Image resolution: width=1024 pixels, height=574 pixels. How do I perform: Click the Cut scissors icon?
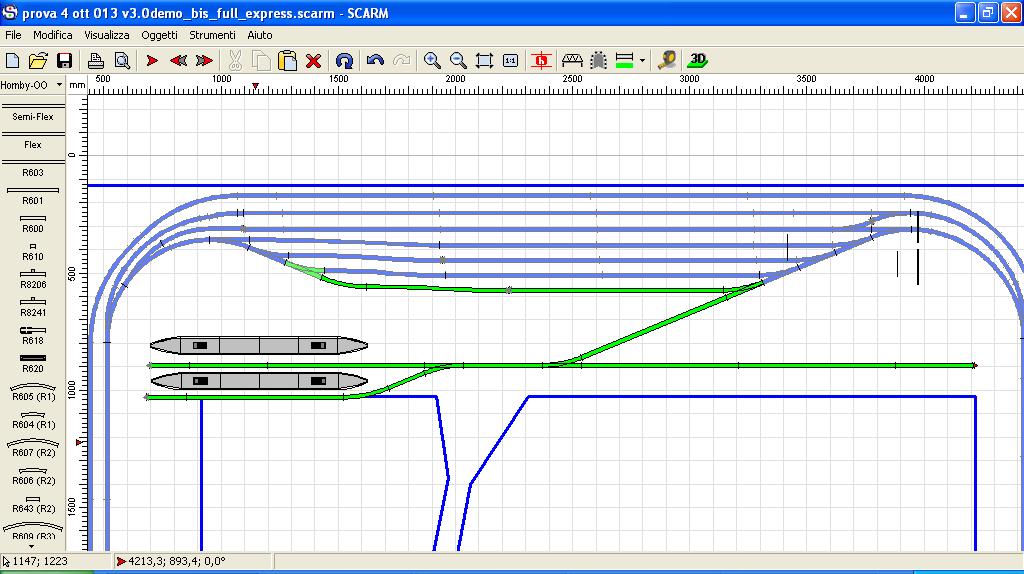234,61
